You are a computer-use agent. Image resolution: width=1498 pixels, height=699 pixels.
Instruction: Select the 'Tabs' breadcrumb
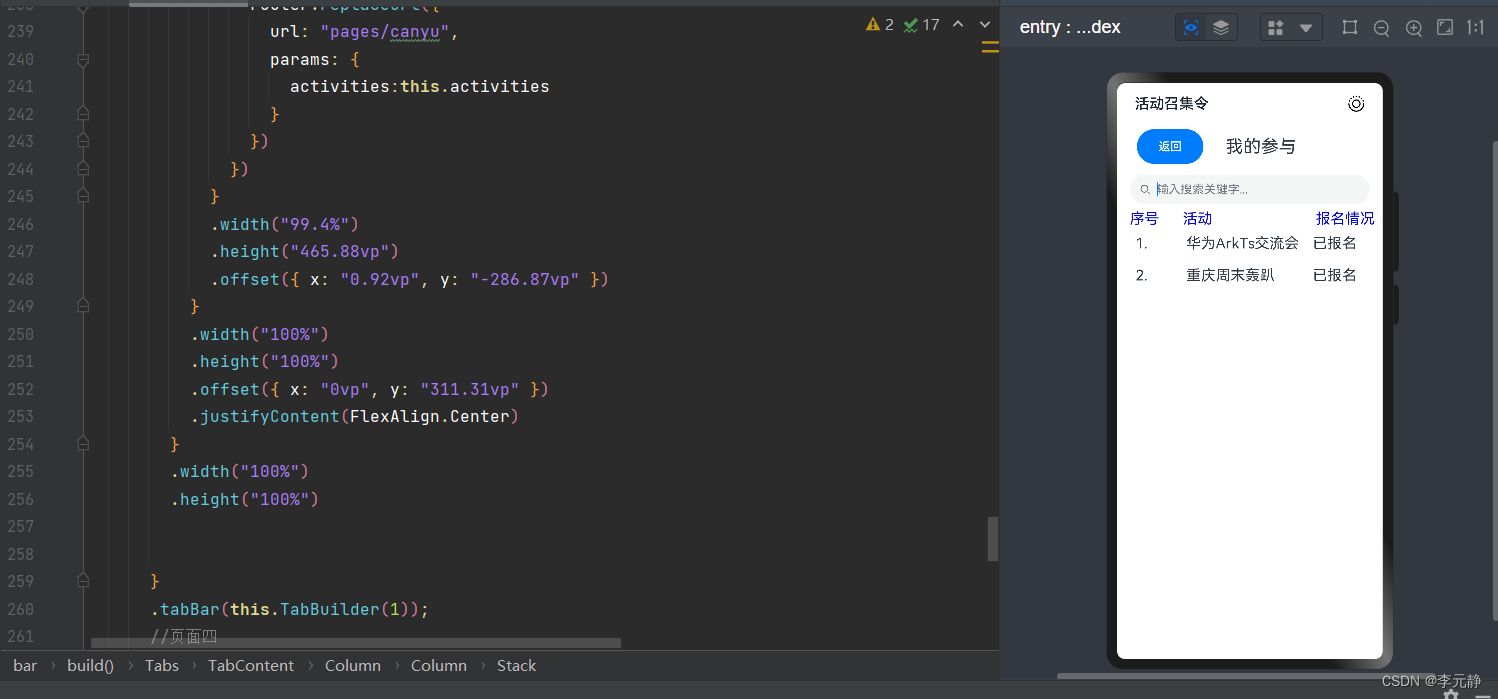(x=162, y=666)
